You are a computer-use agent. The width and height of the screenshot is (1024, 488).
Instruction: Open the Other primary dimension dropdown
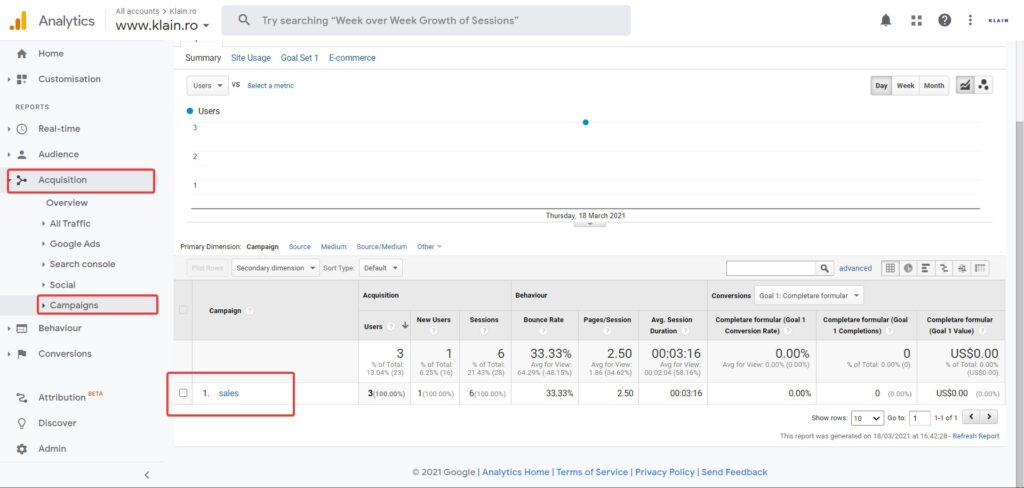(x=429, y=247)
